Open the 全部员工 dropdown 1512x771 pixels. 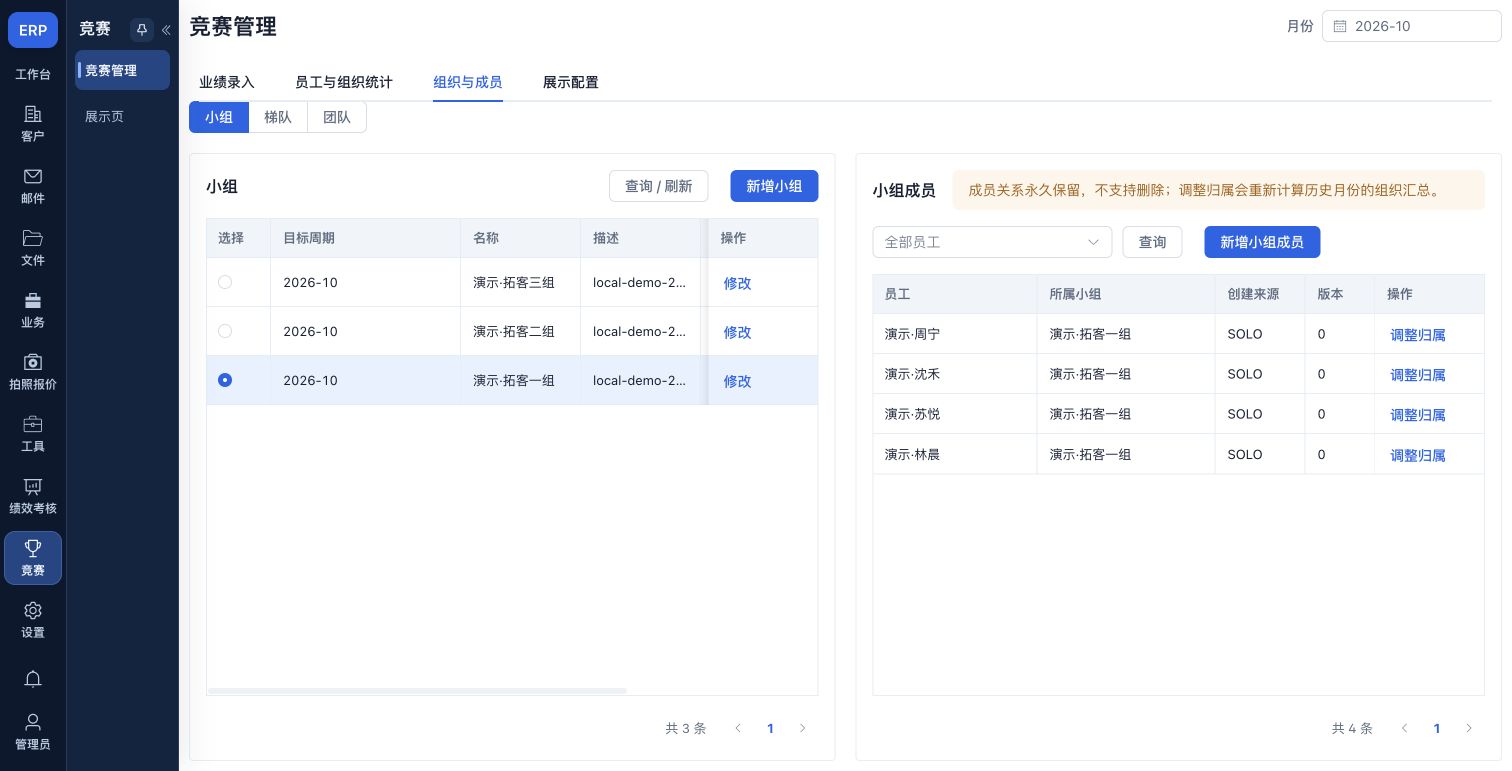992,242
